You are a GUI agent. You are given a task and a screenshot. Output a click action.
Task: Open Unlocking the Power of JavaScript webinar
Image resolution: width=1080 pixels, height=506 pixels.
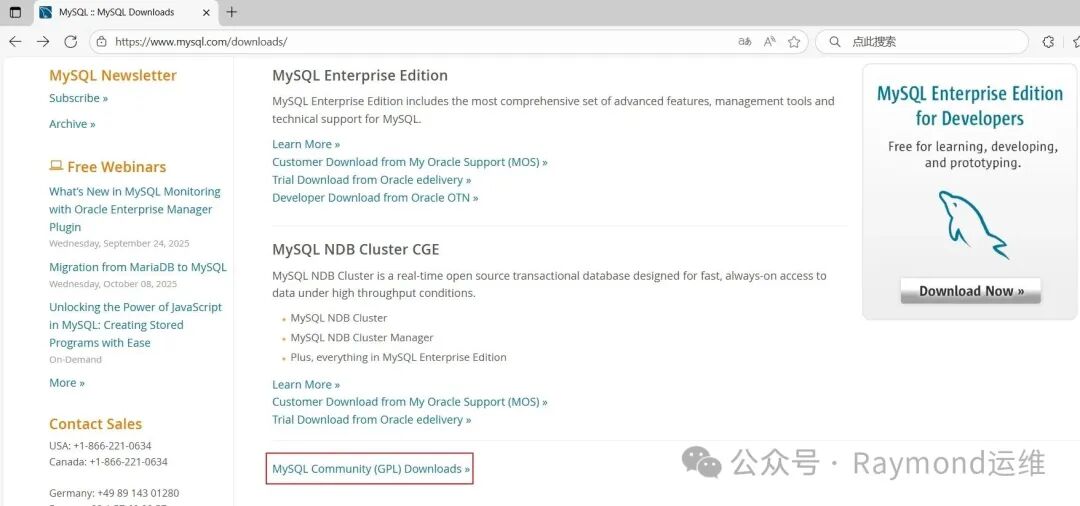point(136,325)
